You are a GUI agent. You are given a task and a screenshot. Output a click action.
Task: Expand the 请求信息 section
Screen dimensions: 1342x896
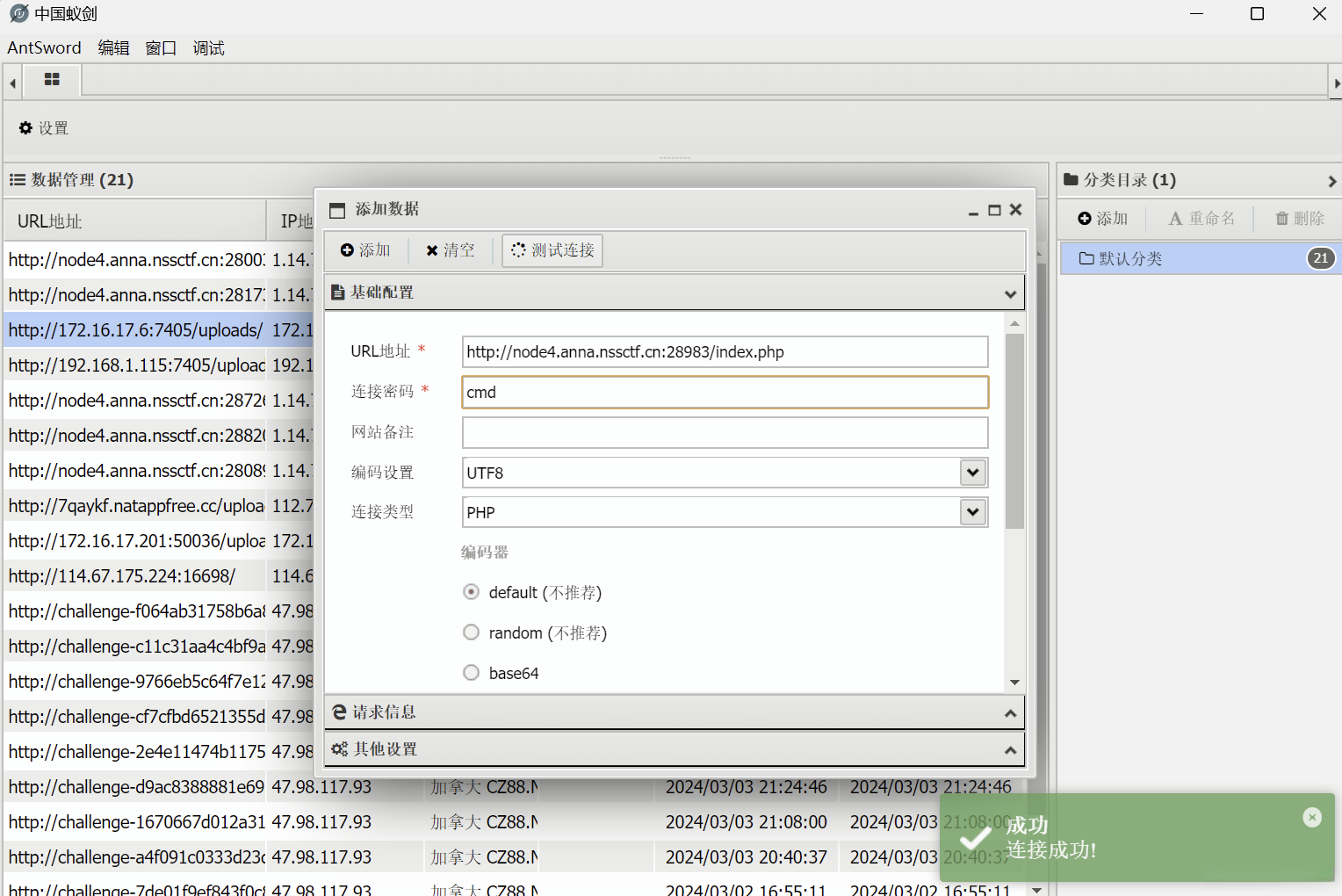click(x=674, y=712)
